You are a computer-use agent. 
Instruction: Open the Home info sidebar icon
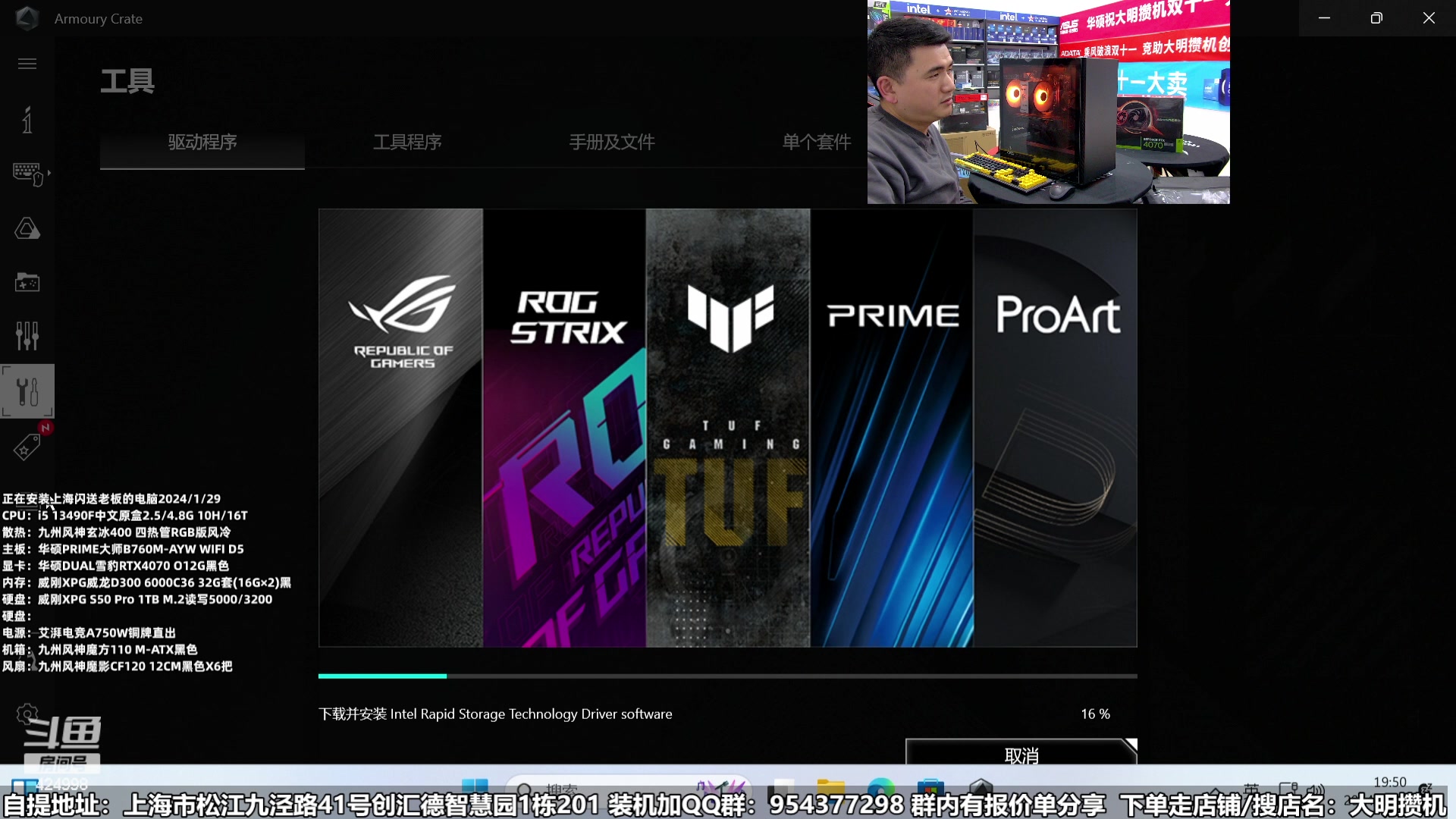coord(27,120)
